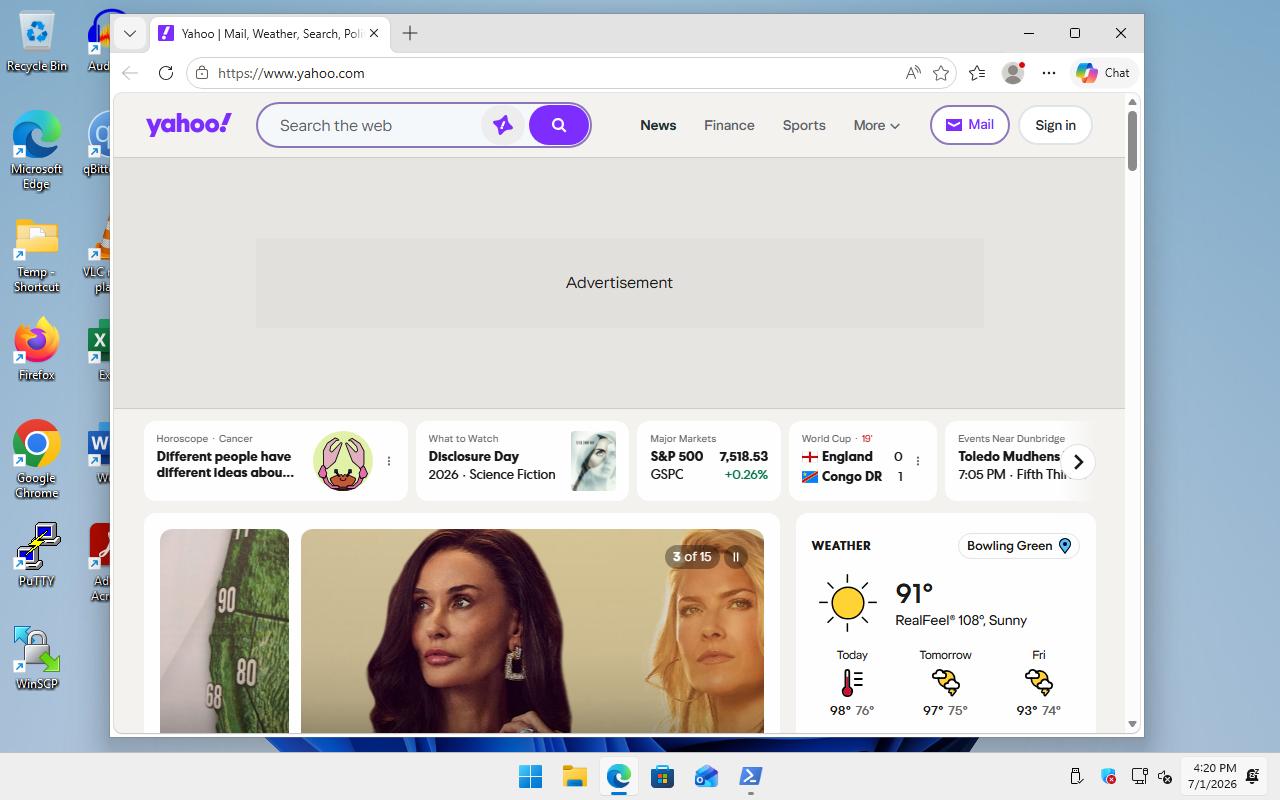
Task: Change the Bowling Green weather location
Action: [x=1018, y=546]
